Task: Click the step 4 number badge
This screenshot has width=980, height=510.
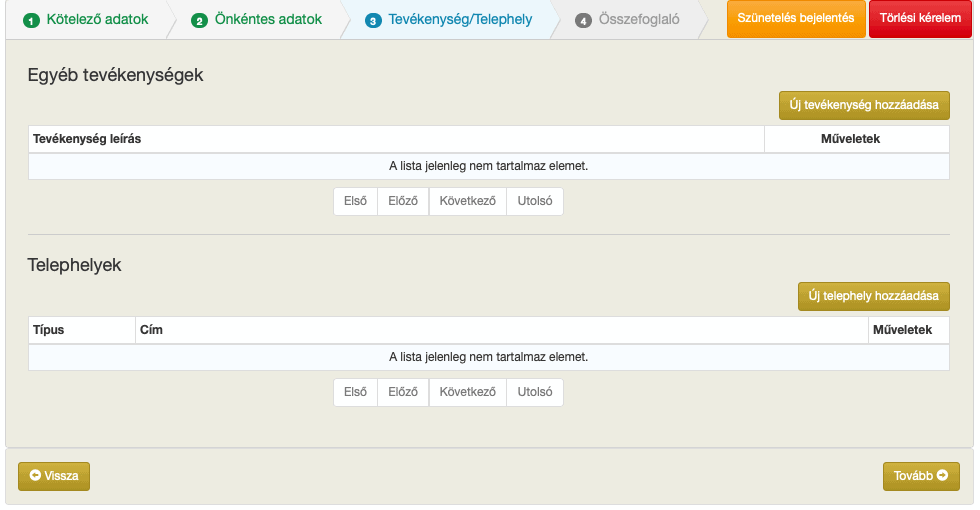Action: [x=583, y=21]
